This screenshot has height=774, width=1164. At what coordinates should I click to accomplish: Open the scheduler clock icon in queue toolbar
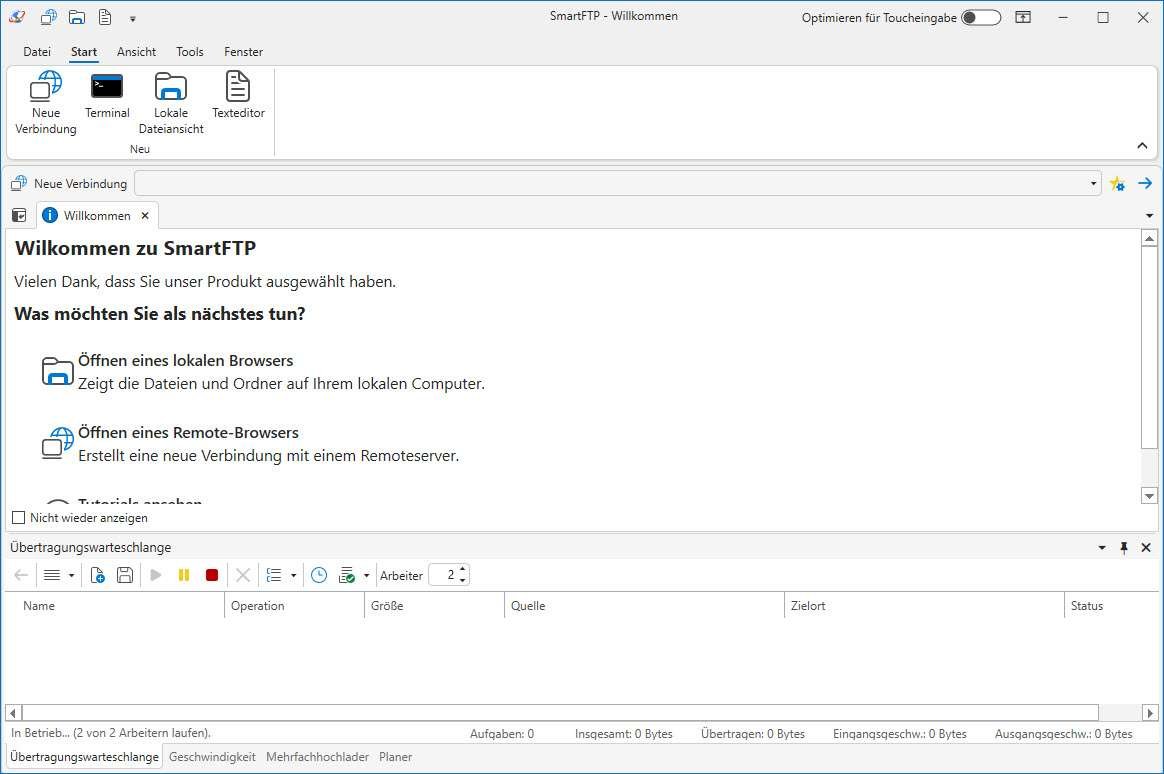pyautogui.click(x=318, y=575)
